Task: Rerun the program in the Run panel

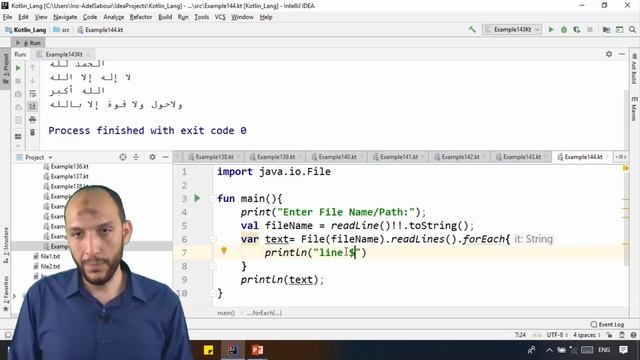Action: [x=18, y=68]
